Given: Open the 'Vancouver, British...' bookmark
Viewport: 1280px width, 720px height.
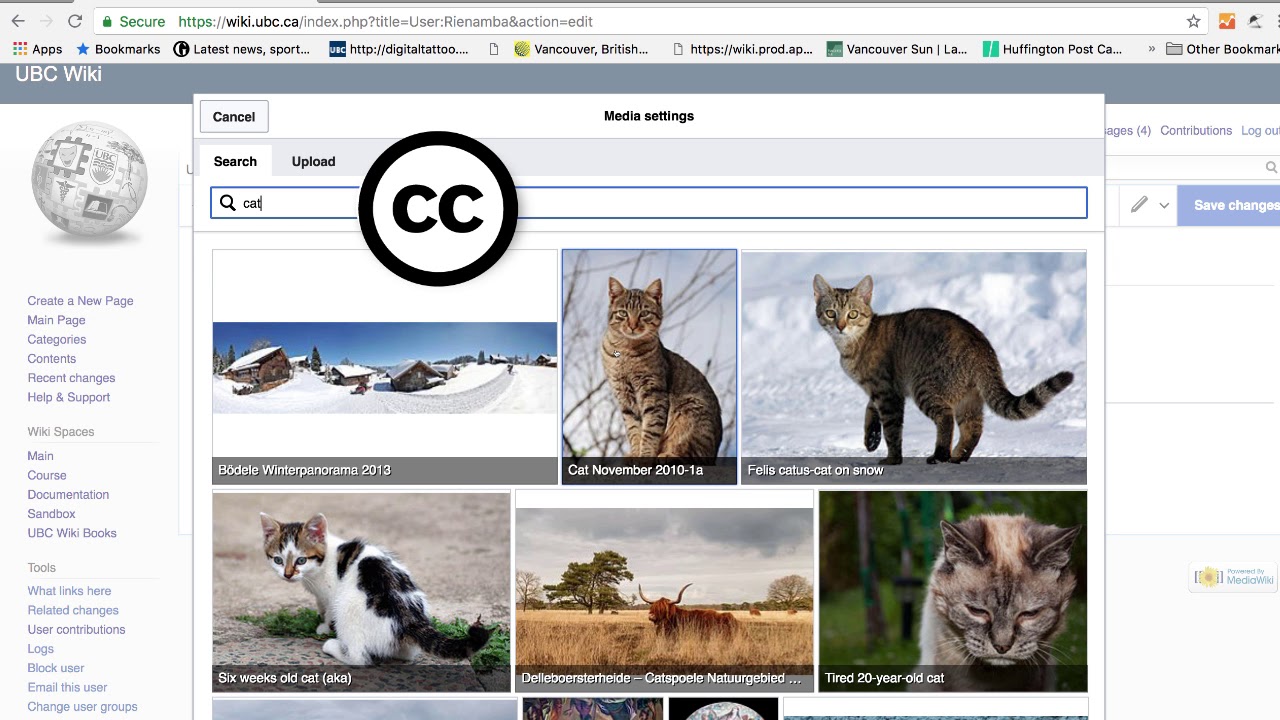Looking at the screenshot, I should pyautogui.click(x=581, y=49).
